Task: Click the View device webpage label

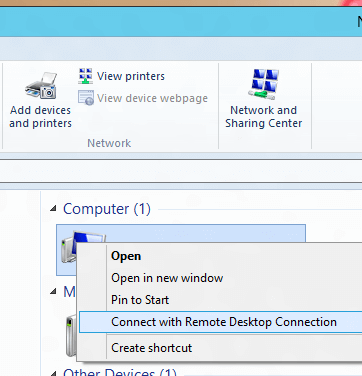Action: pyautogui.click(x=152, y=98)
